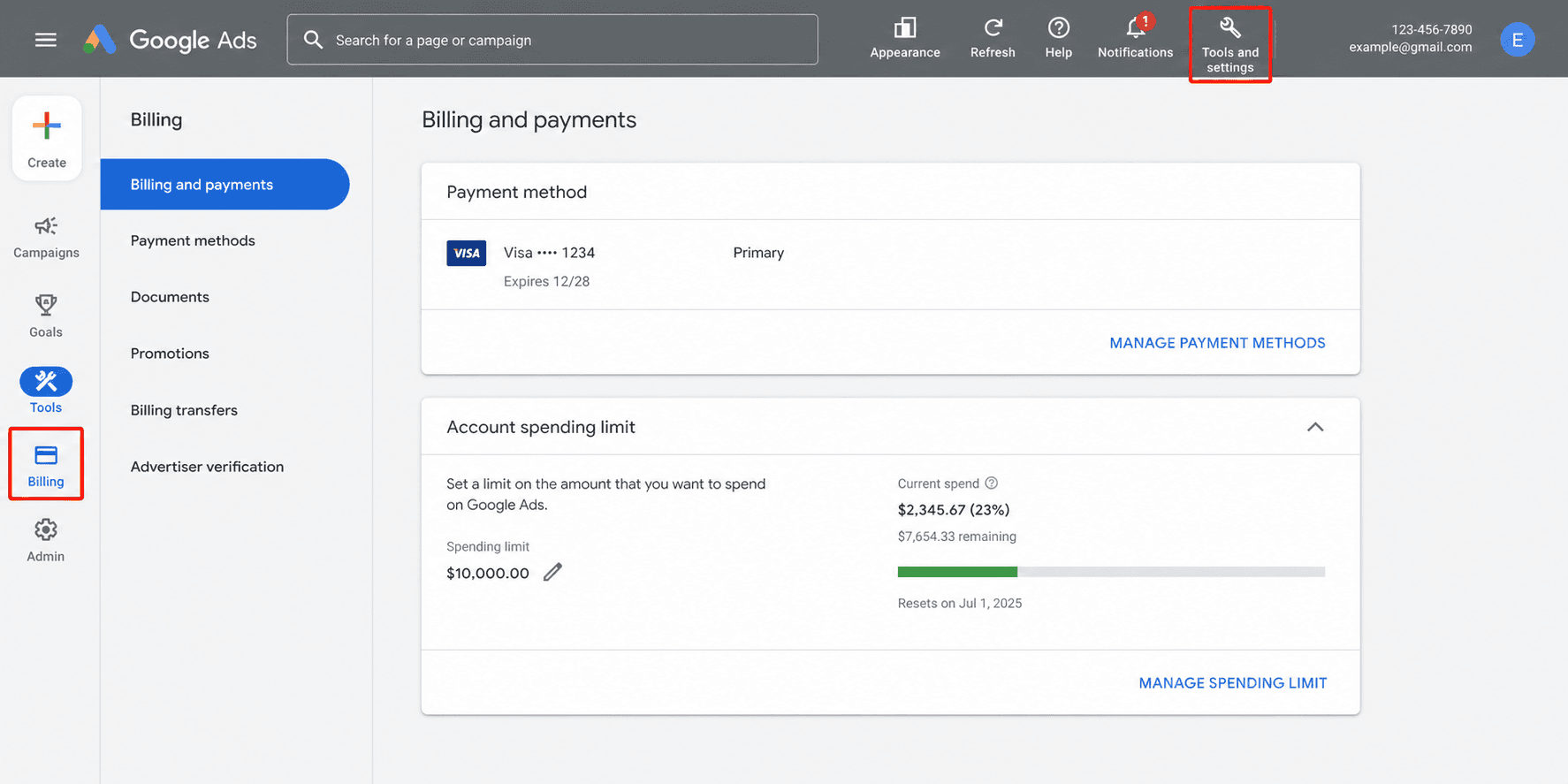The image size is (1568, 784).
Task: Click the $7,654.33 remaining text
Action: coord(956,537)
